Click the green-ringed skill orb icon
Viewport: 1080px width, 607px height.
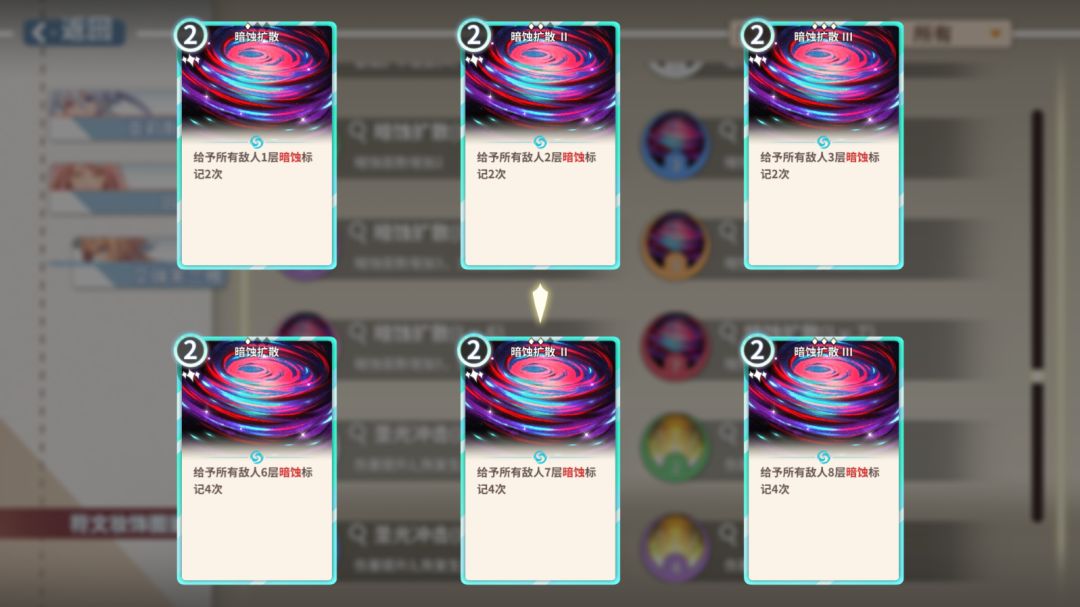[676, 446]
